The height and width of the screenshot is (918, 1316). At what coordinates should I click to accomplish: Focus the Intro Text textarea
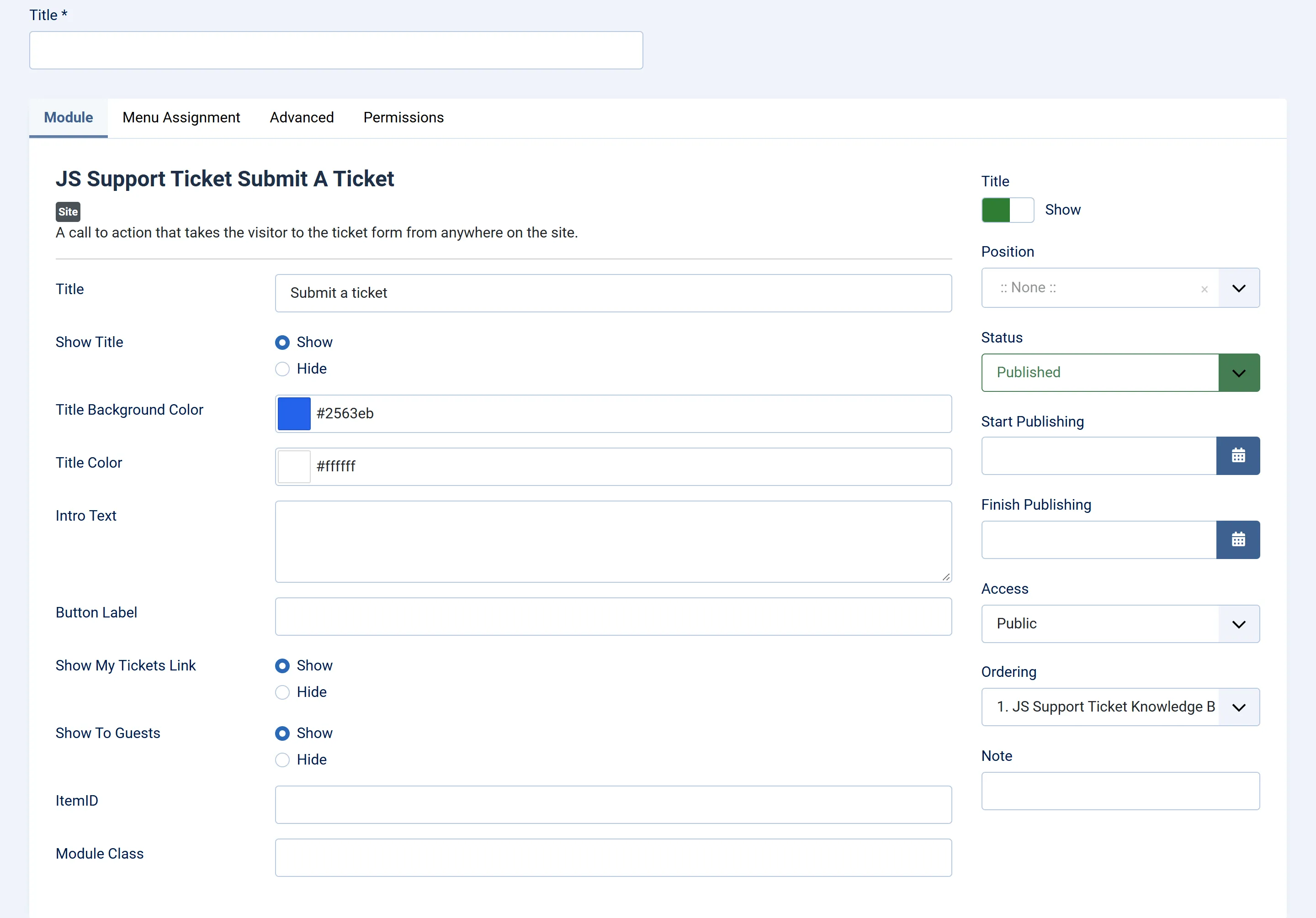pos(613,542)
